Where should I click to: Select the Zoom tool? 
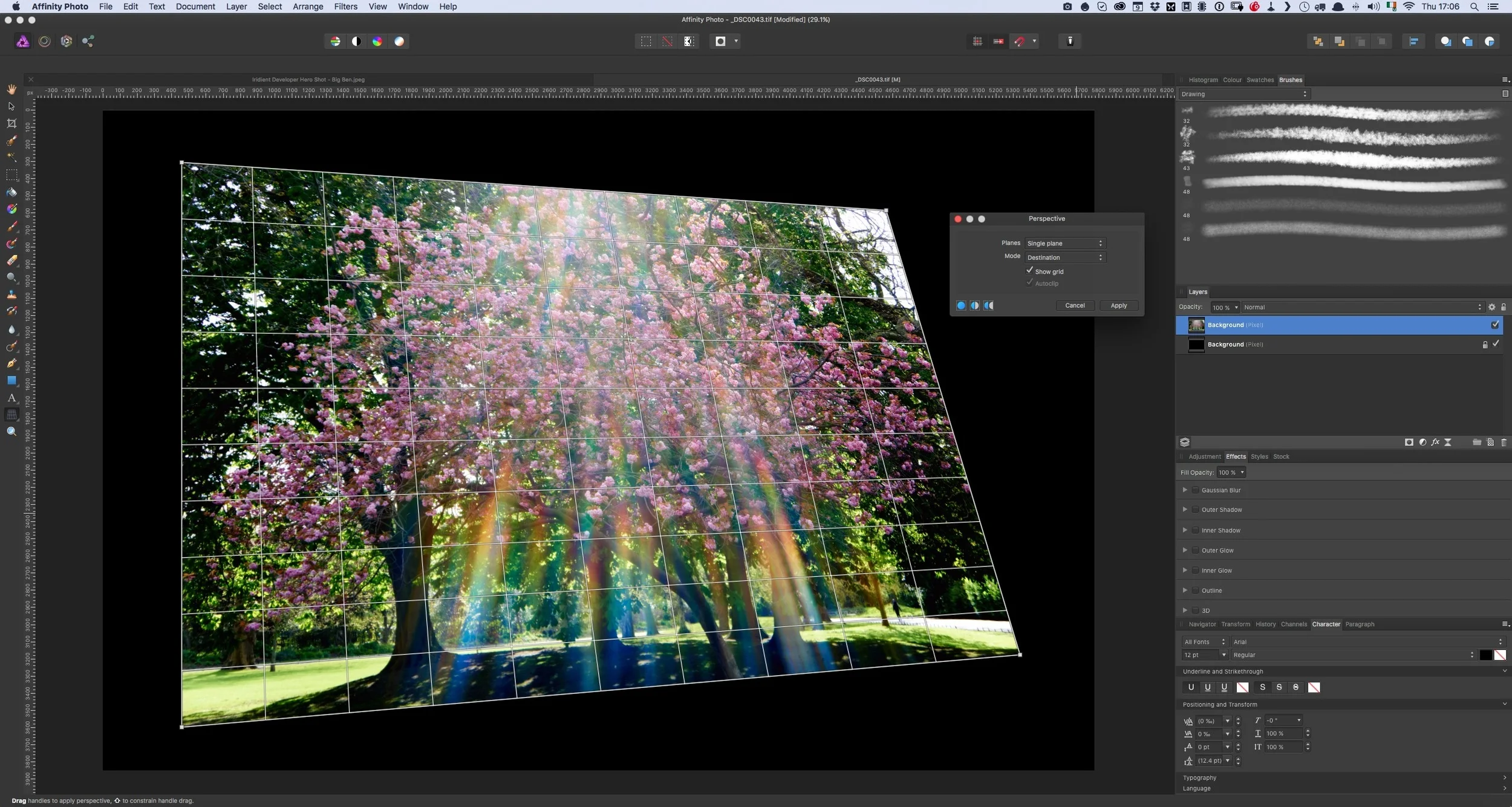pos(11,430)
